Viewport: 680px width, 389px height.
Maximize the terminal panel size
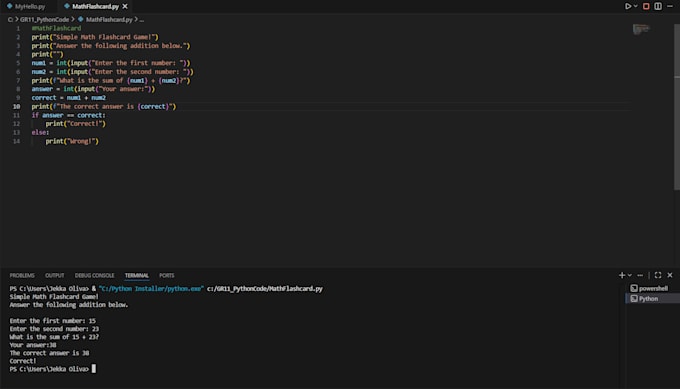[658, 275]
